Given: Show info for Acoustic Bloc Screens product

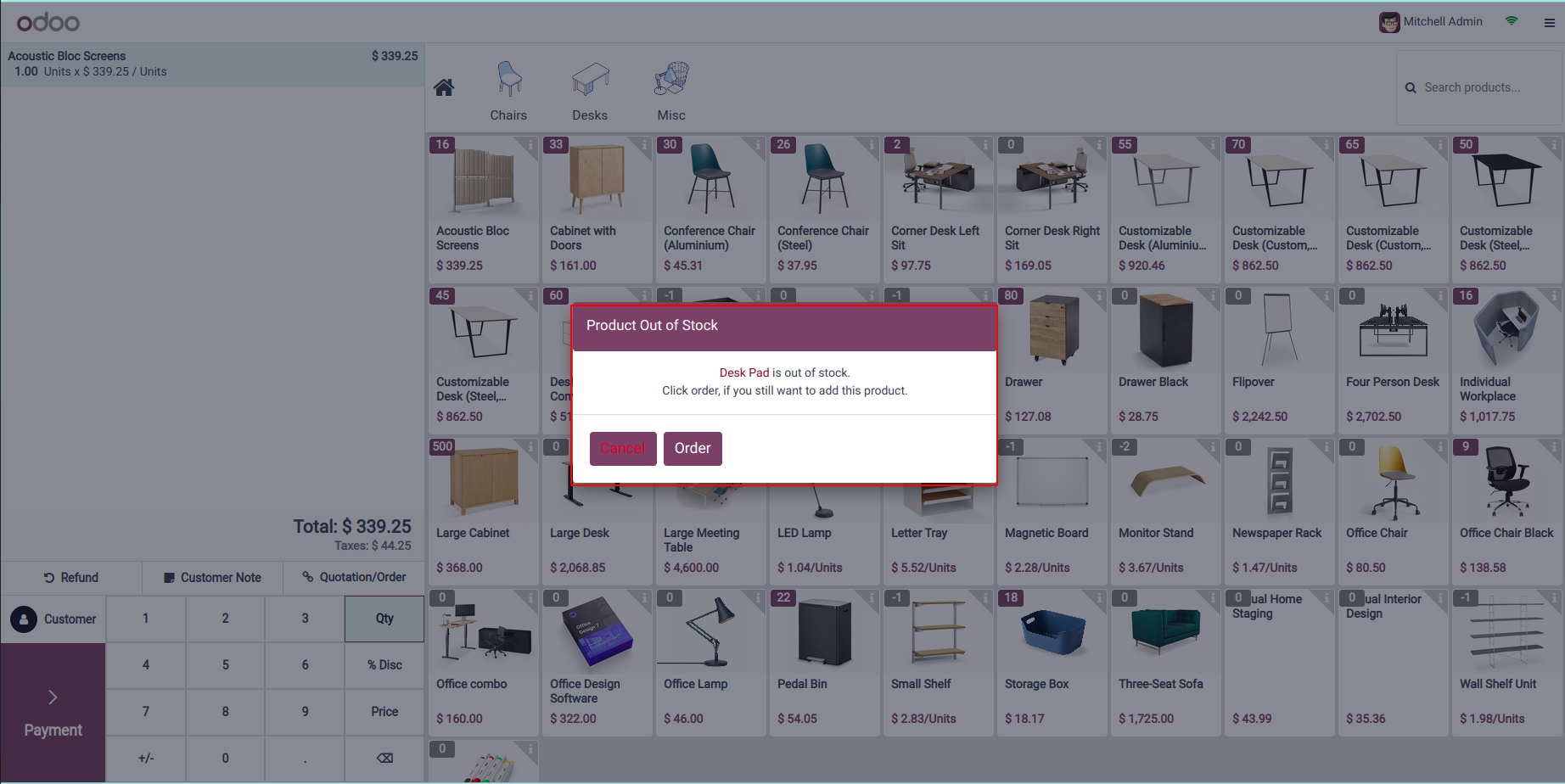Looking at the screenshot, I should coord(530,145).
